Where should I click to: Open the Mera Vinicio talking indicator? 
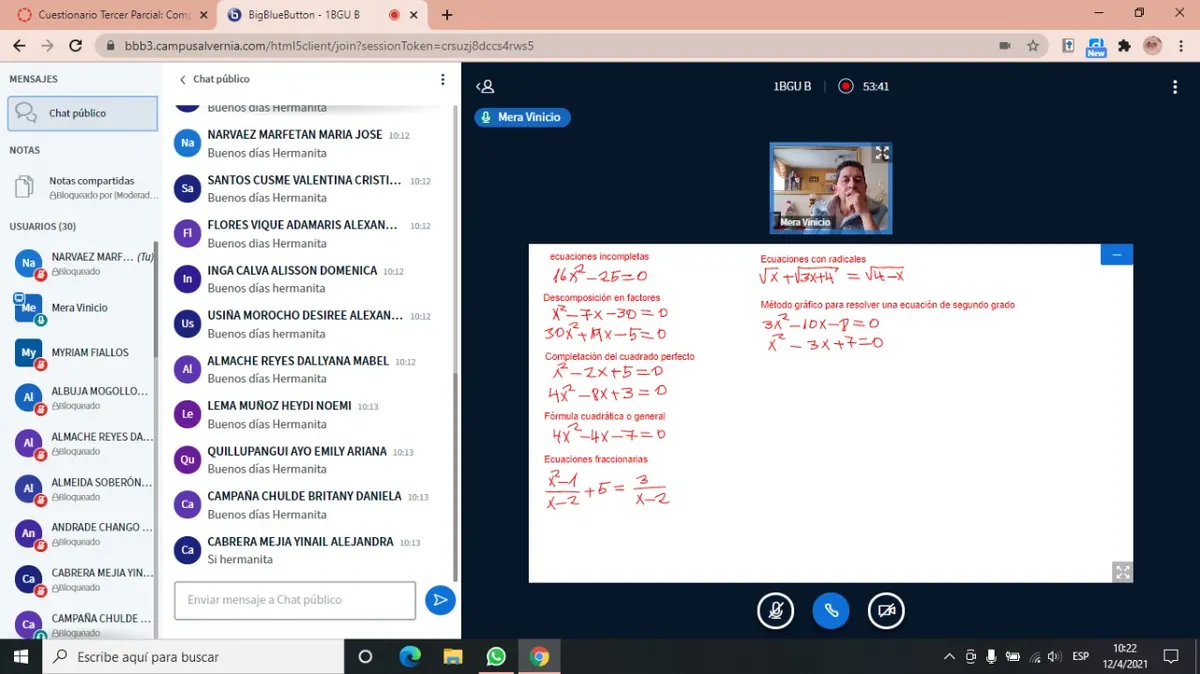tap(522, 117)
